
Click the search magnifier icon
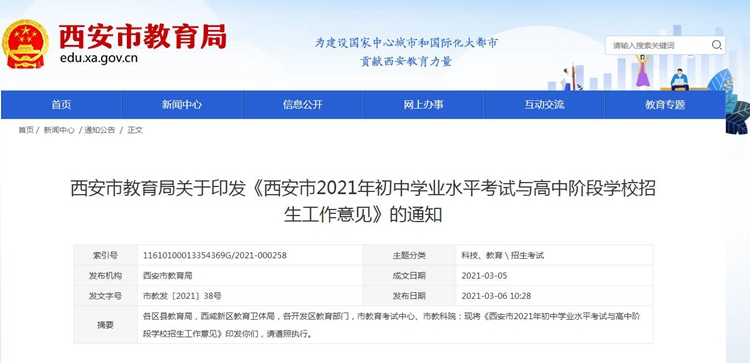(x=716, y=45)
